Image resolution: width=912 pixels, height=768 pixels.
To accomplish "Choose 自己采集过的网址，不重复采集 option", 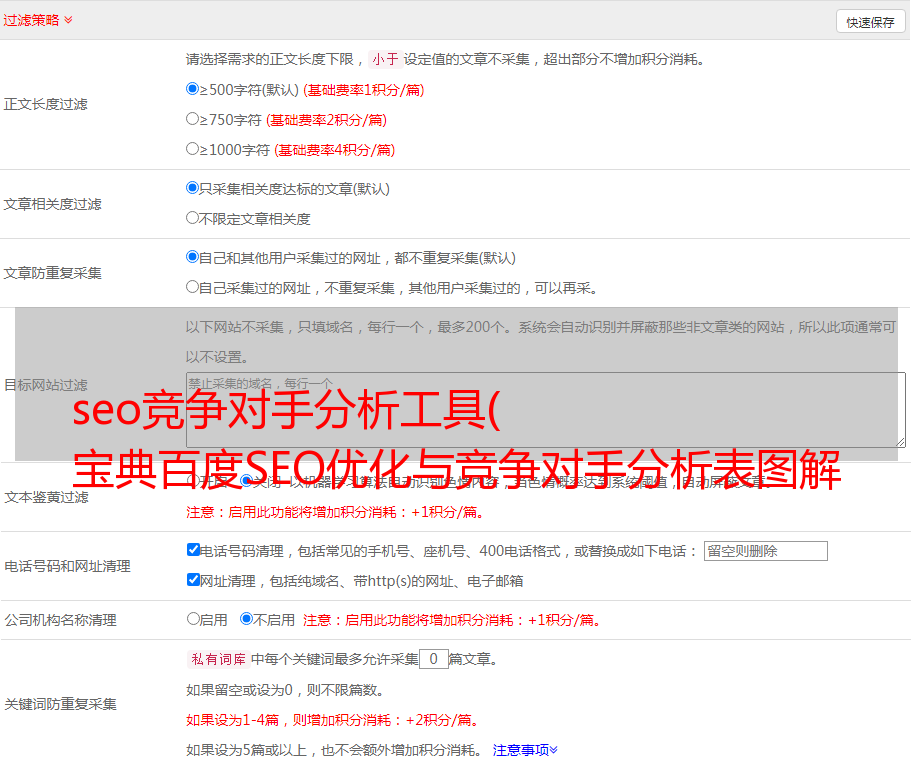I will [x=193, y=287].
